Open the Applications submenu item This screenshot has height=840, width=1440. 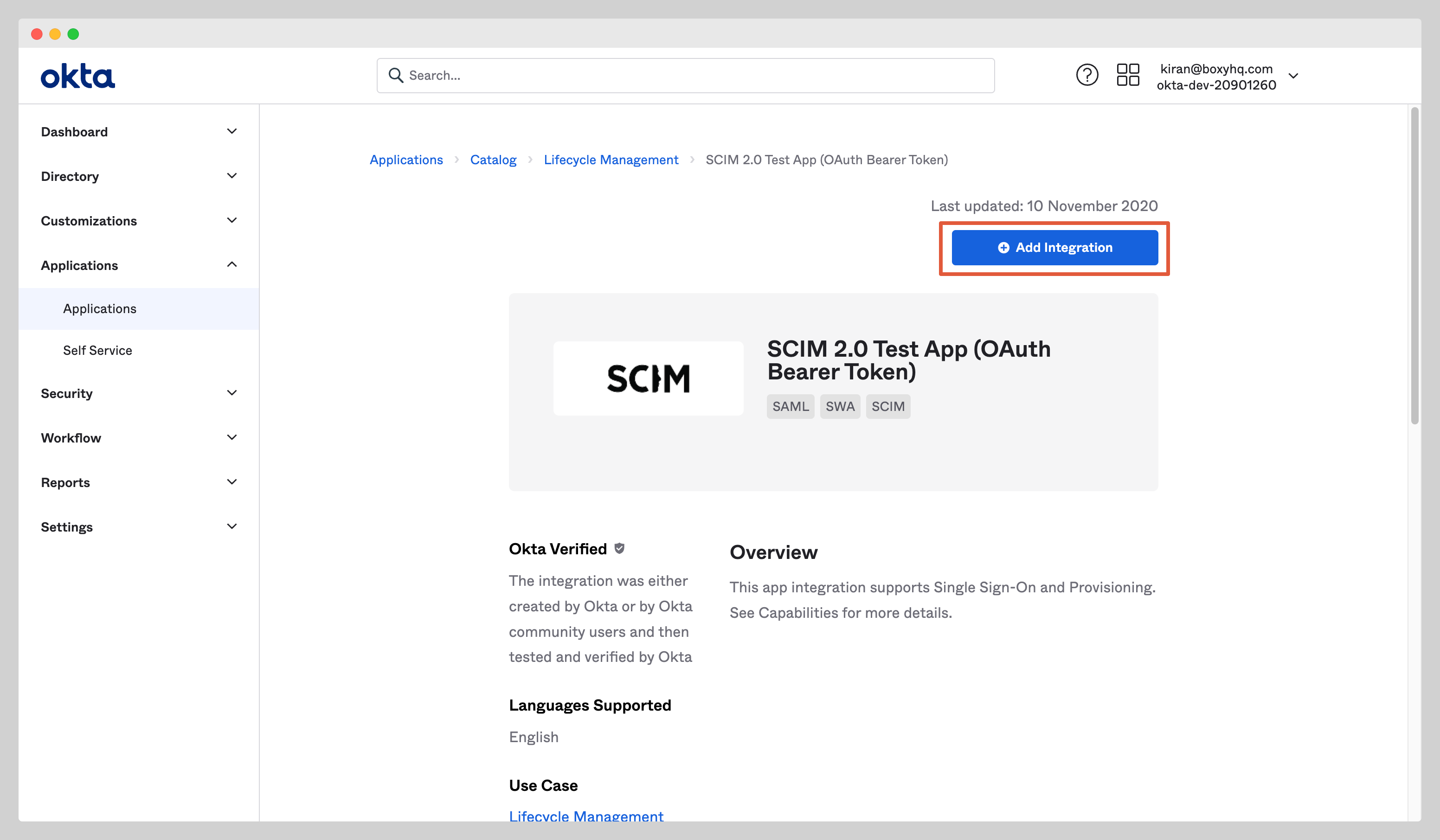click(99, 308)
